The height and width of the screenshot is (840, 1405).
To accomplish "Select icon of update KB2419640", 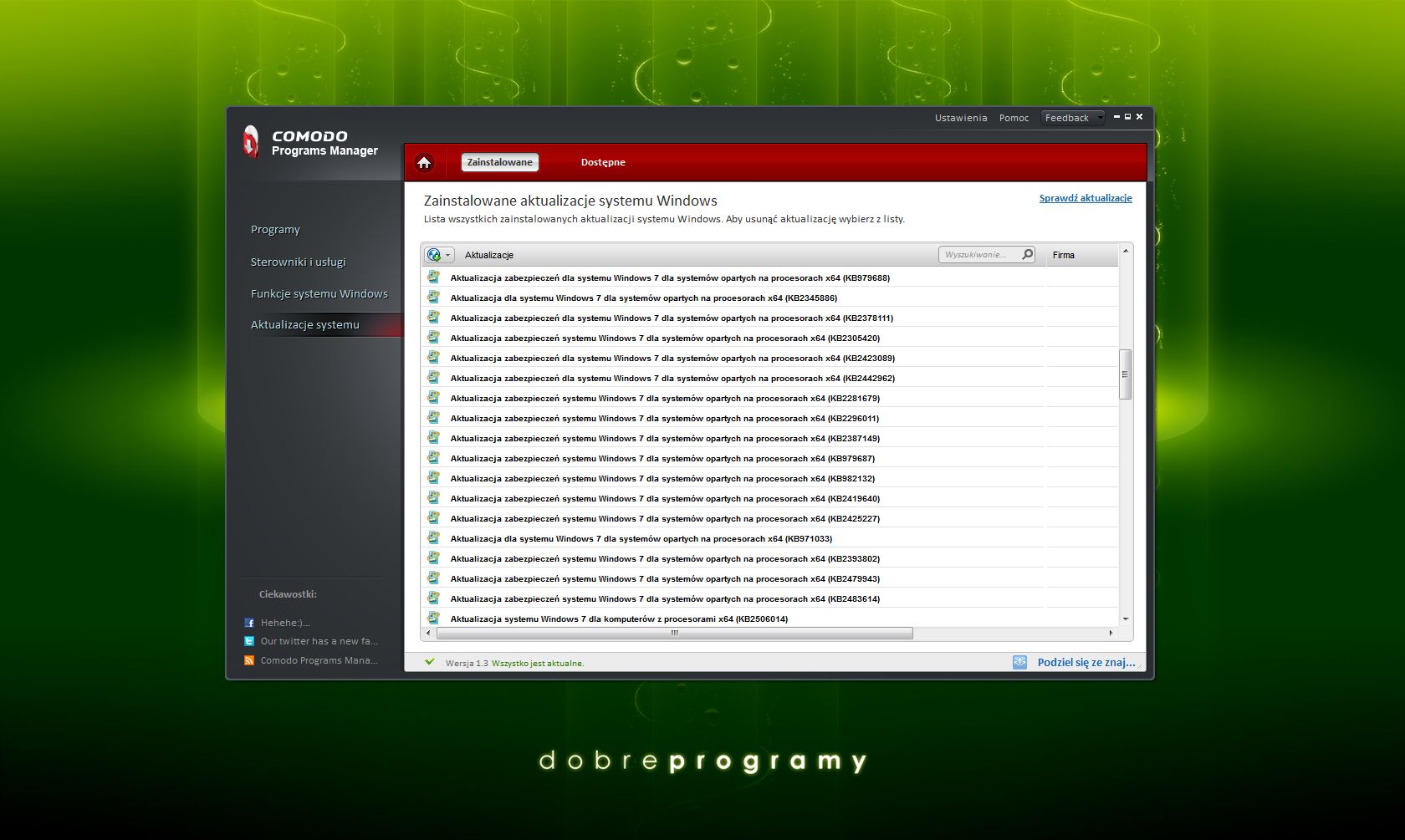I will click(433, 497).
